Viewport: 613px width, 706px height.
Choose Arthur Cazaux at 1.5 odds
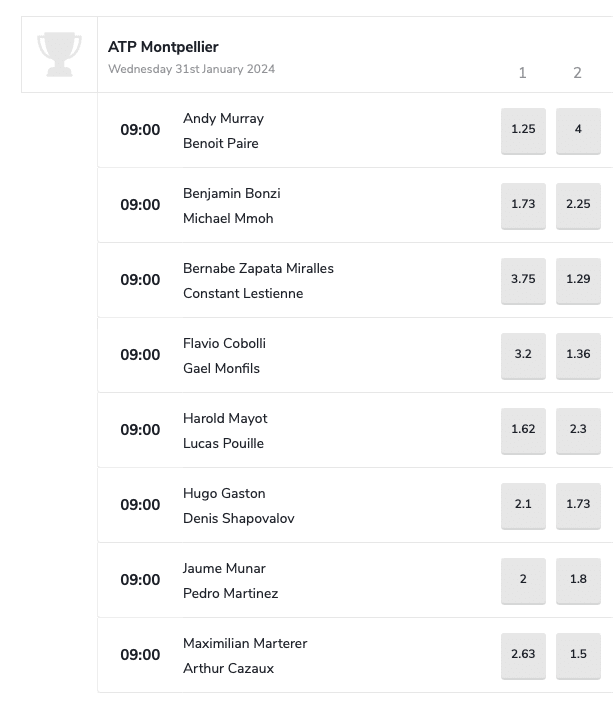[578, 656]
